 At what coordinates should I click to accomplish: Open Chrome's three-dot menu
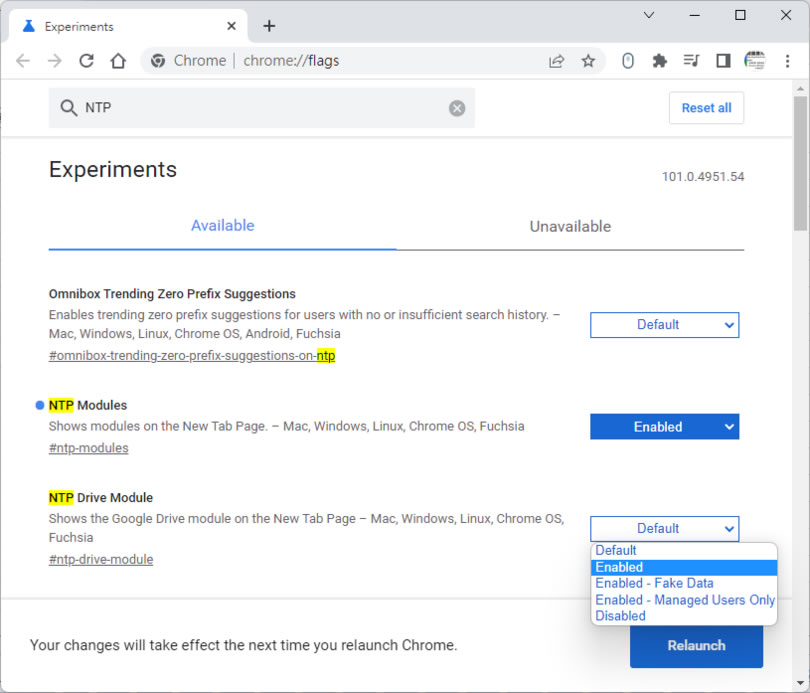pos(787,61)
